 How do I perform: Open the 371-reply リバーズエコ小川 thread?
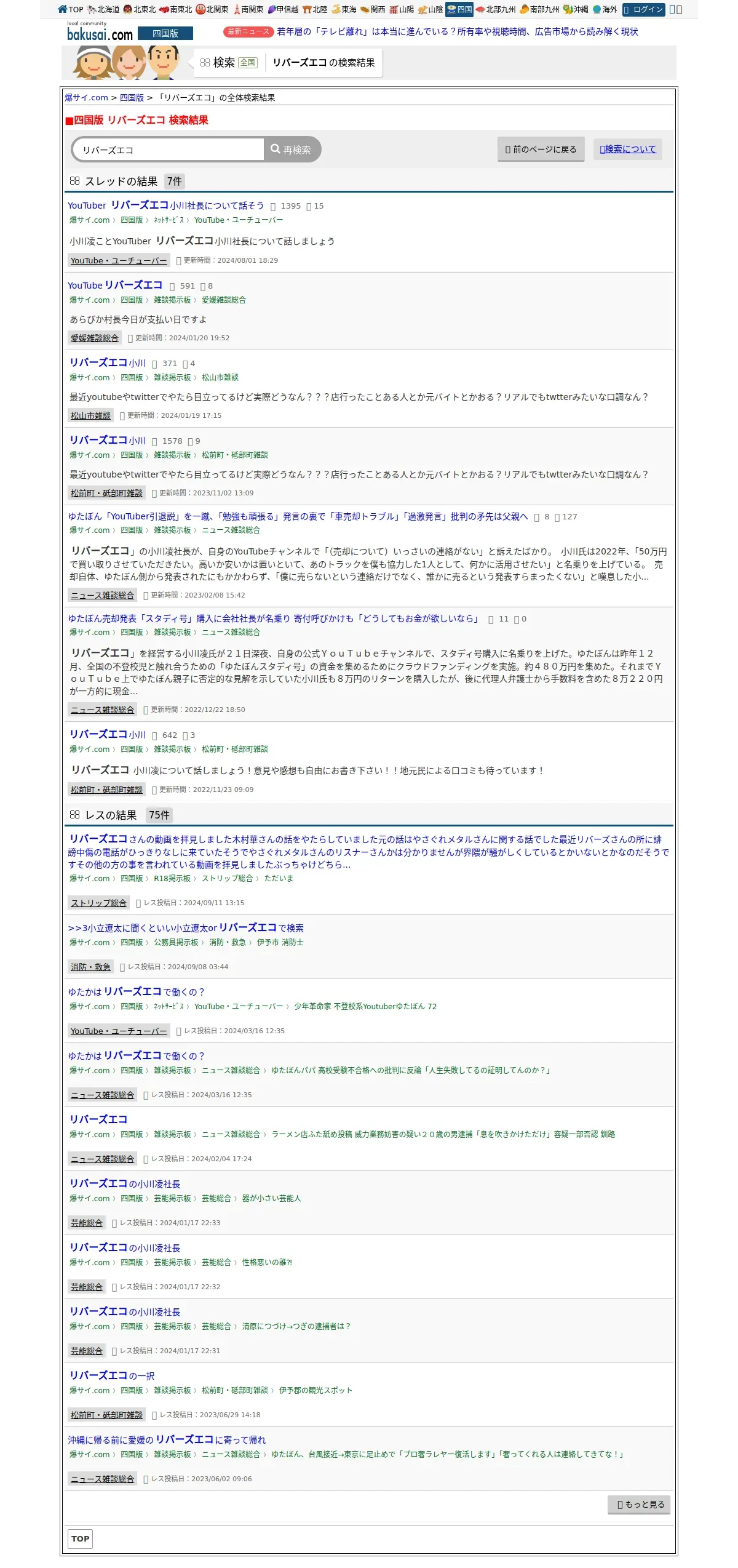point(108,362)
